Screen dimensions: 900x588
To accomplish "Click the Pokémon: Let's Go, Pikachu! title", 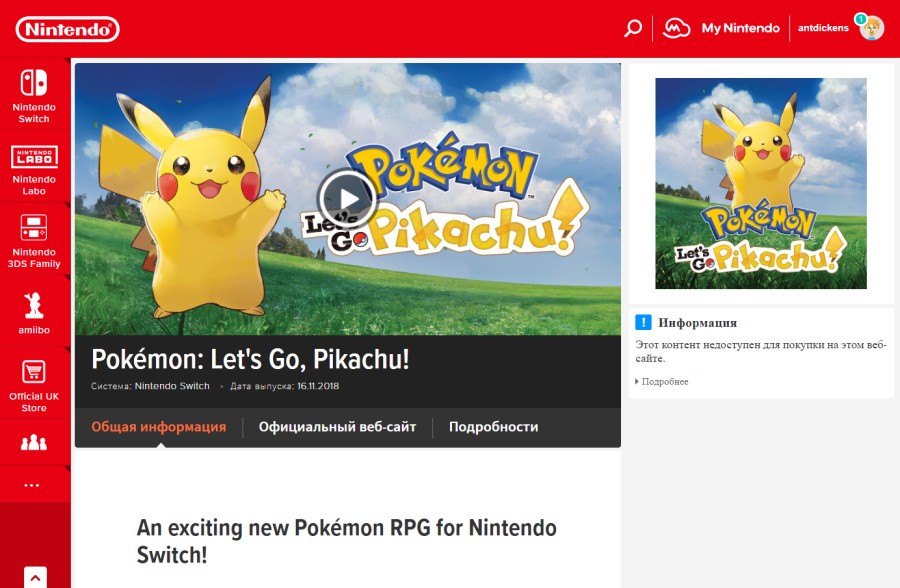I will tap(250, 360).
